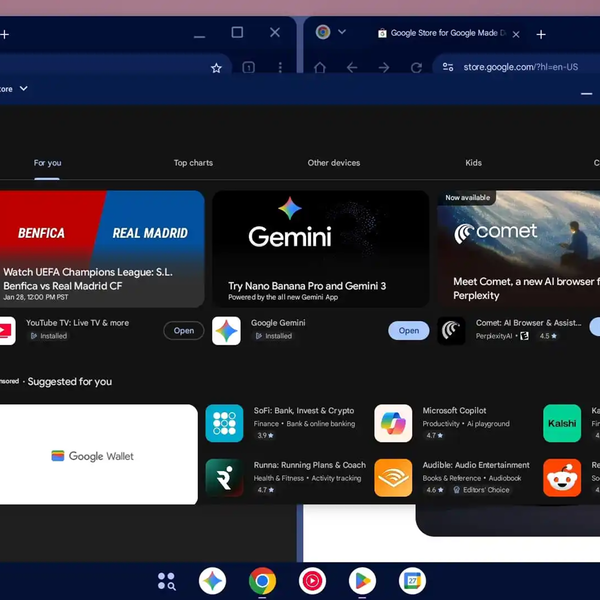
Task: Expand the Chrome profile dropdown arrow
Action: (342, 32)
